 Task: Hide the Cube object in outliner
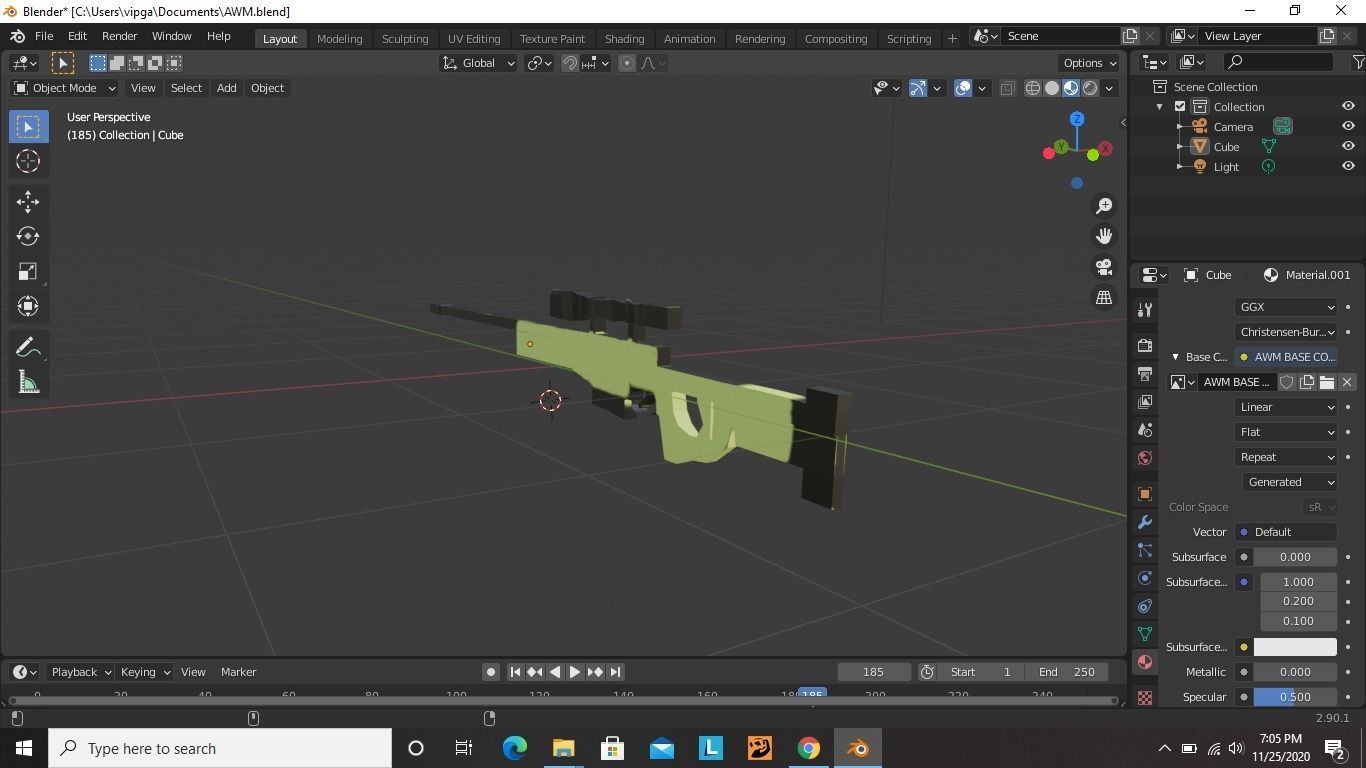pos(1348,147)
